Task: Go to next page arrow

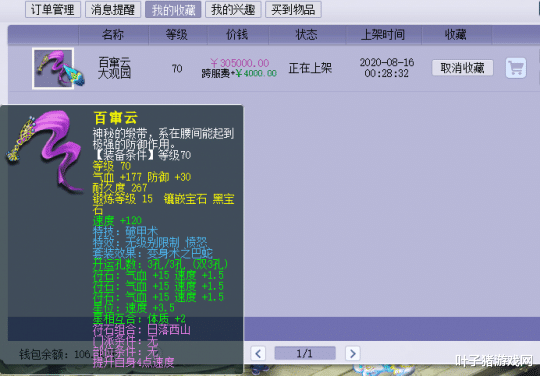Action: [353, 353]
